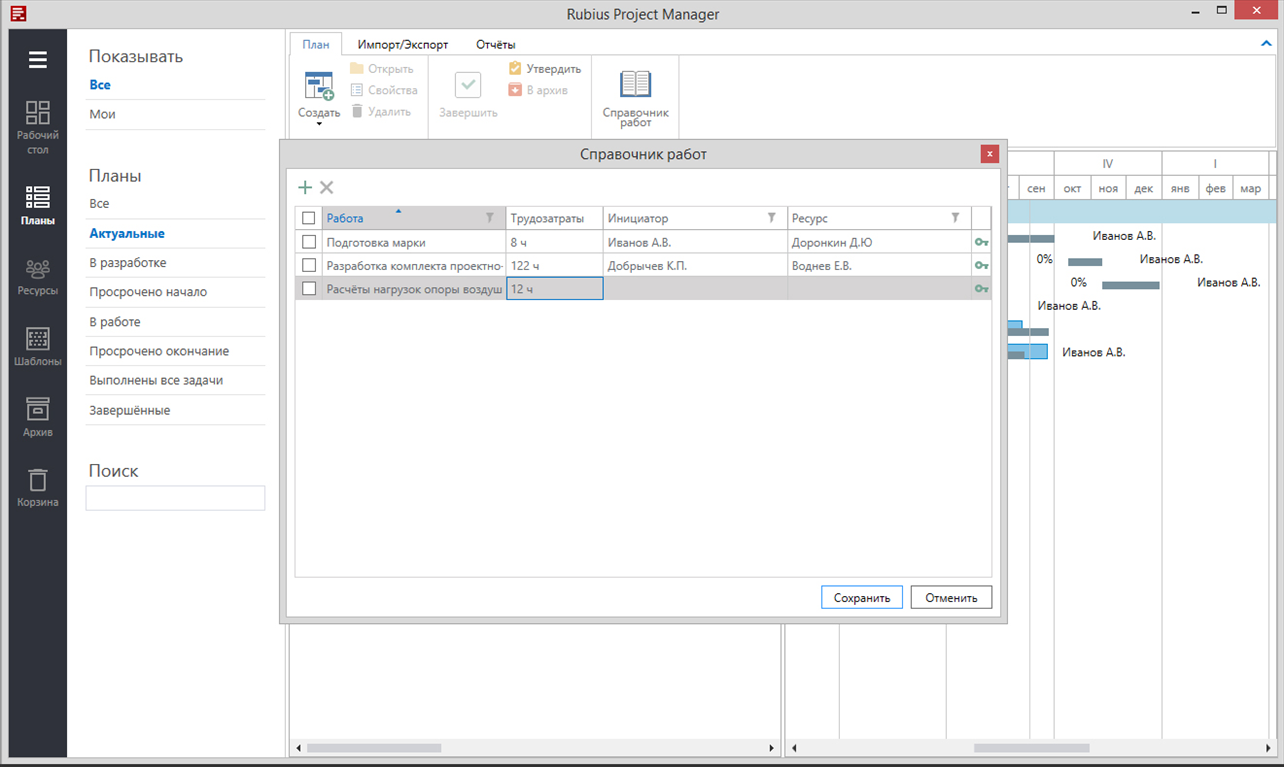Select the Добрычев К.П. initiator cell
The image size is (1284, 767).
click(695, 265)
